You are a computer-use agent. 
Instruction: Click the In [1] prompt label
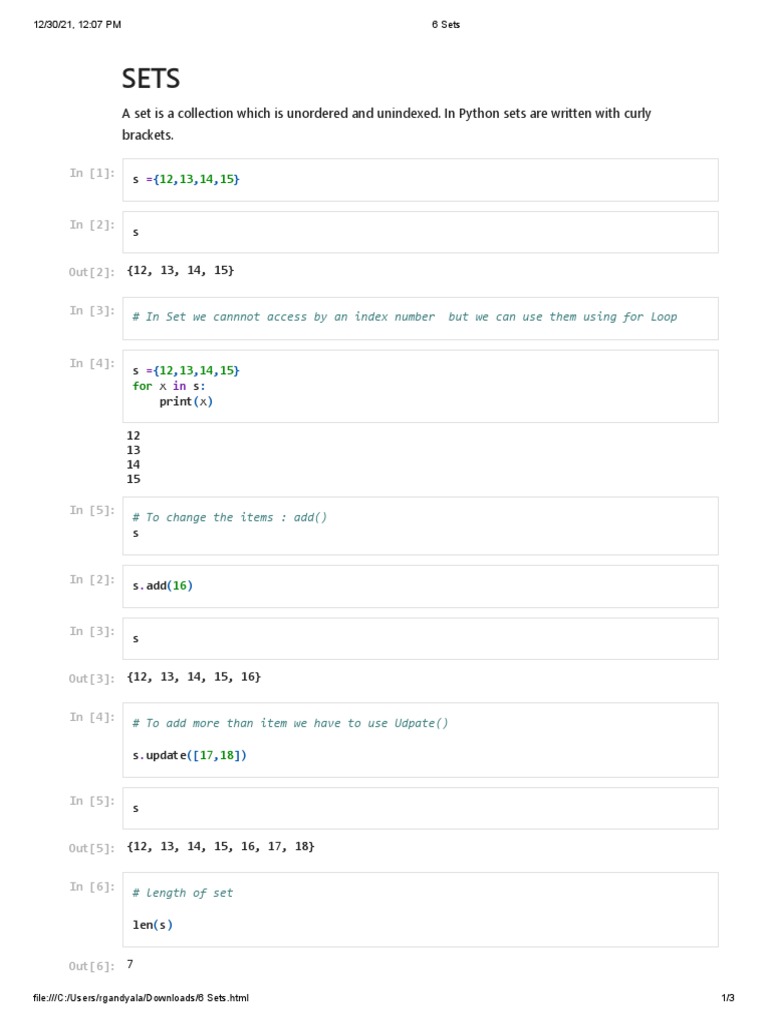coord(92,173)
